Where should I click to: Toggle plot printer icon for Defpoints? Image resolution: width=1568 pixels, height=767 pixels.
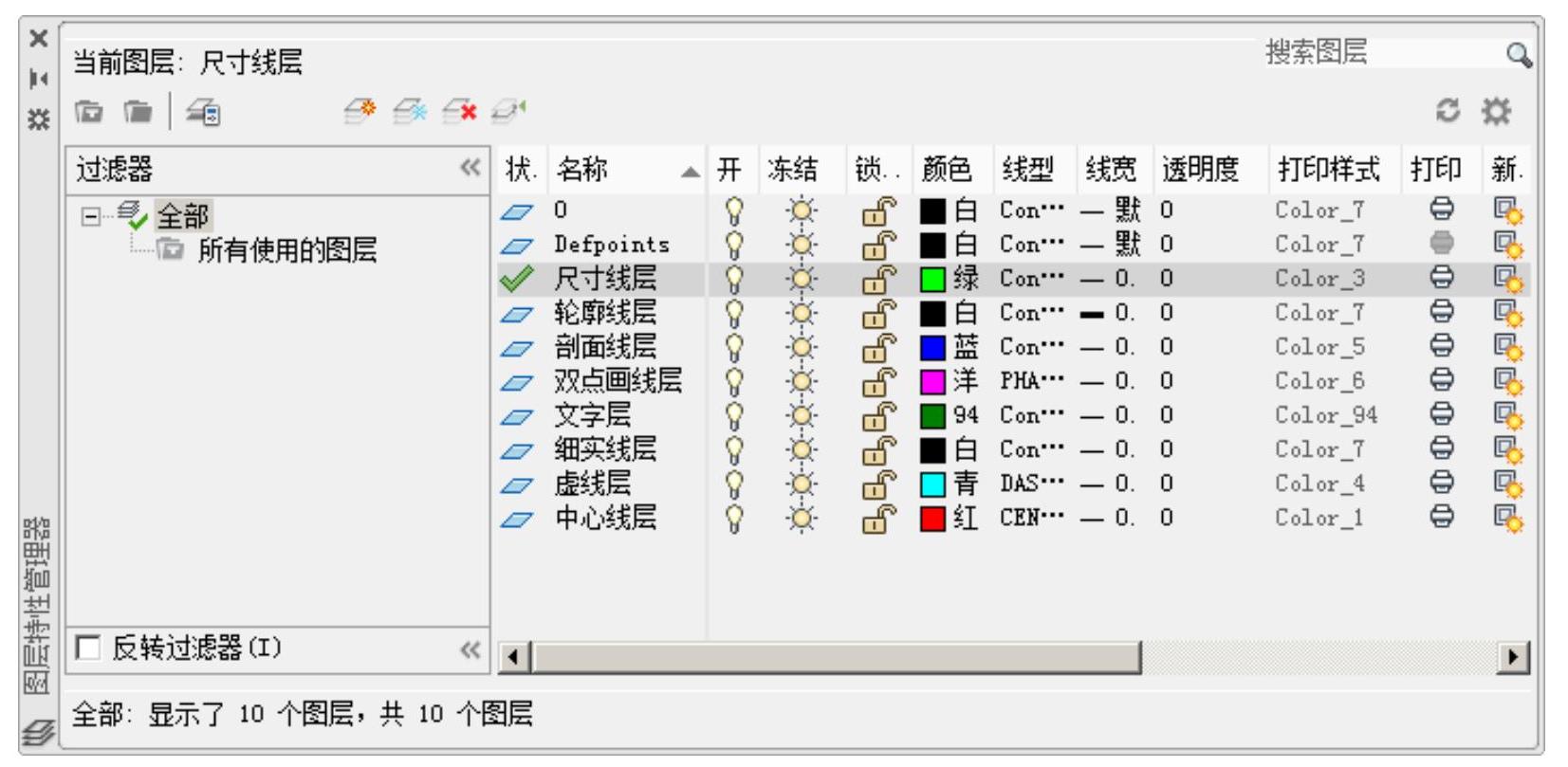(1441, 243)
